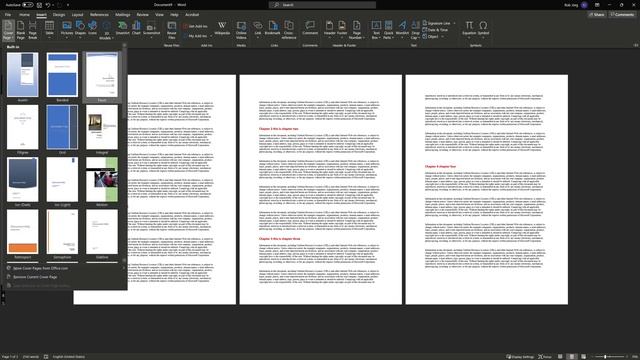640x360 pixels.
Task: Open the References tab
Action: tap(99, 15)
